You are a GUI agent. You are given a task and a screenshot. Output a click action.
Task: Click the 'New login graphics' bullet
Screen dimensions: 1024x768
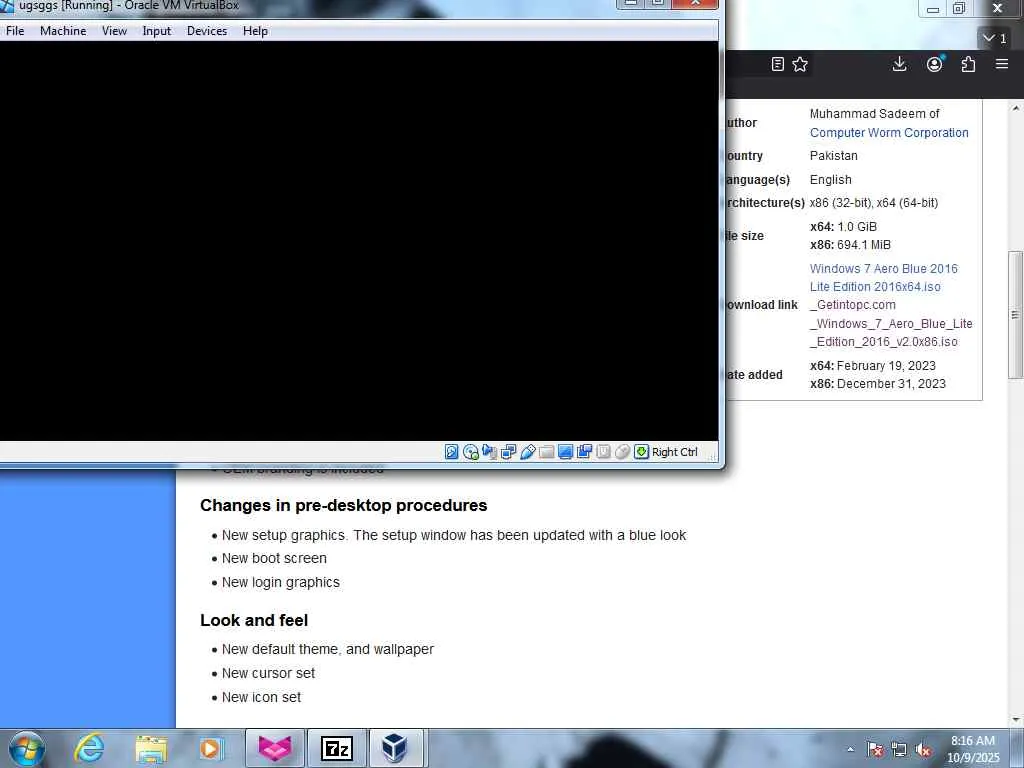pos(281,583)
